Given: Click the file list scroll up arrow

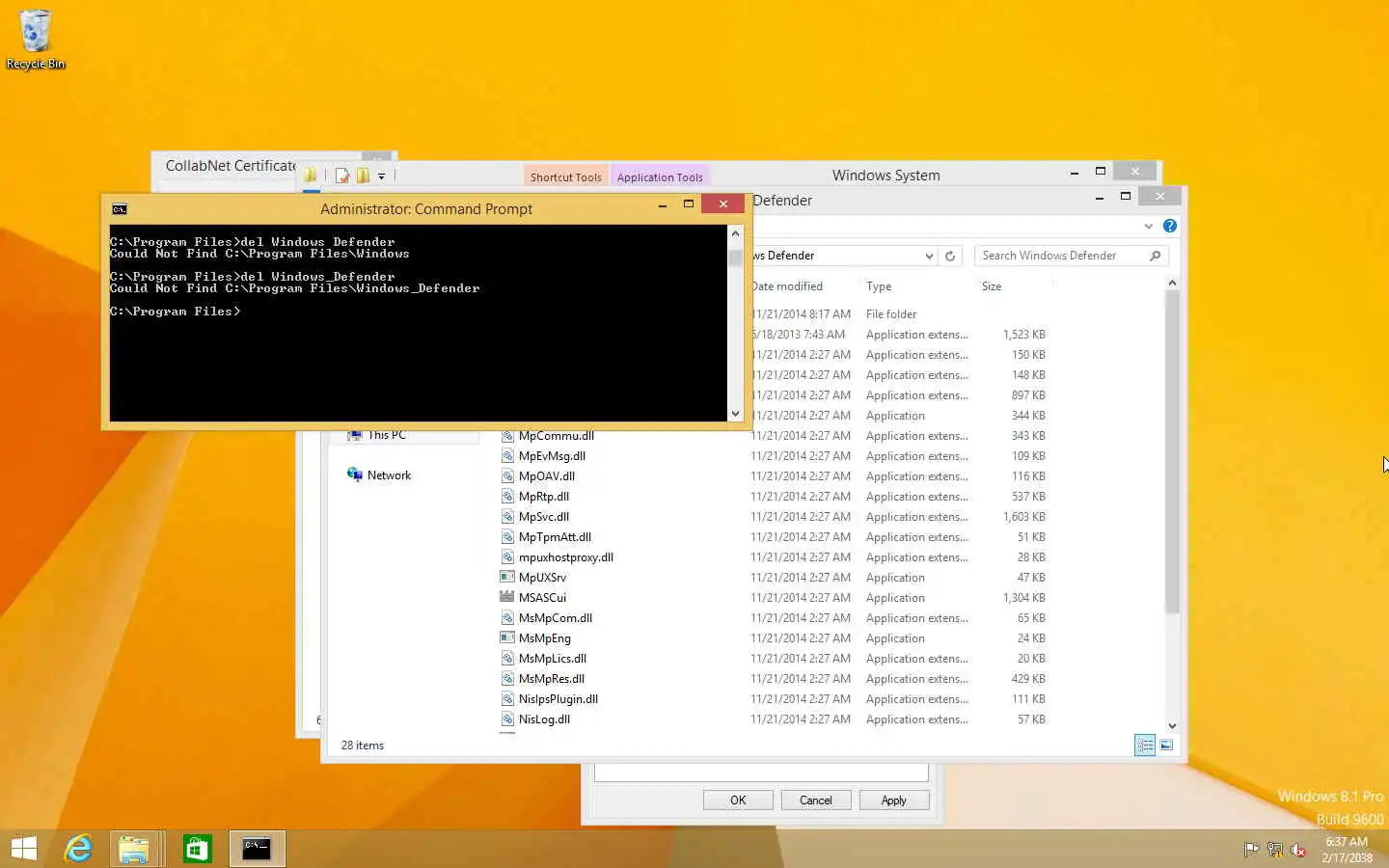Looking at the screenshot, I should [x=1172, y=283].
